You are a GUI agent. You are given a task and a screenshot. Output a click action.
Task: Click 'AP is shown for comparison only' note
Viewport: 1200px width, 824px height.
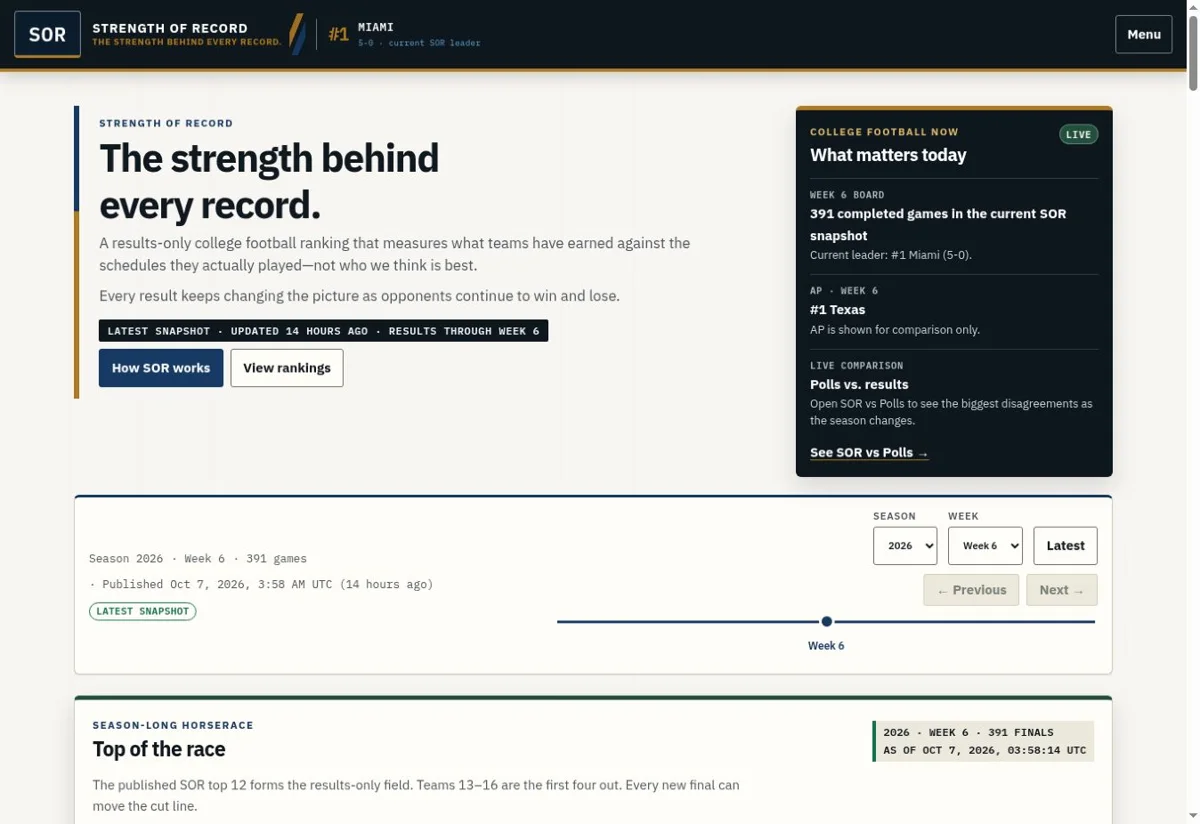click(x=895, y=330)
